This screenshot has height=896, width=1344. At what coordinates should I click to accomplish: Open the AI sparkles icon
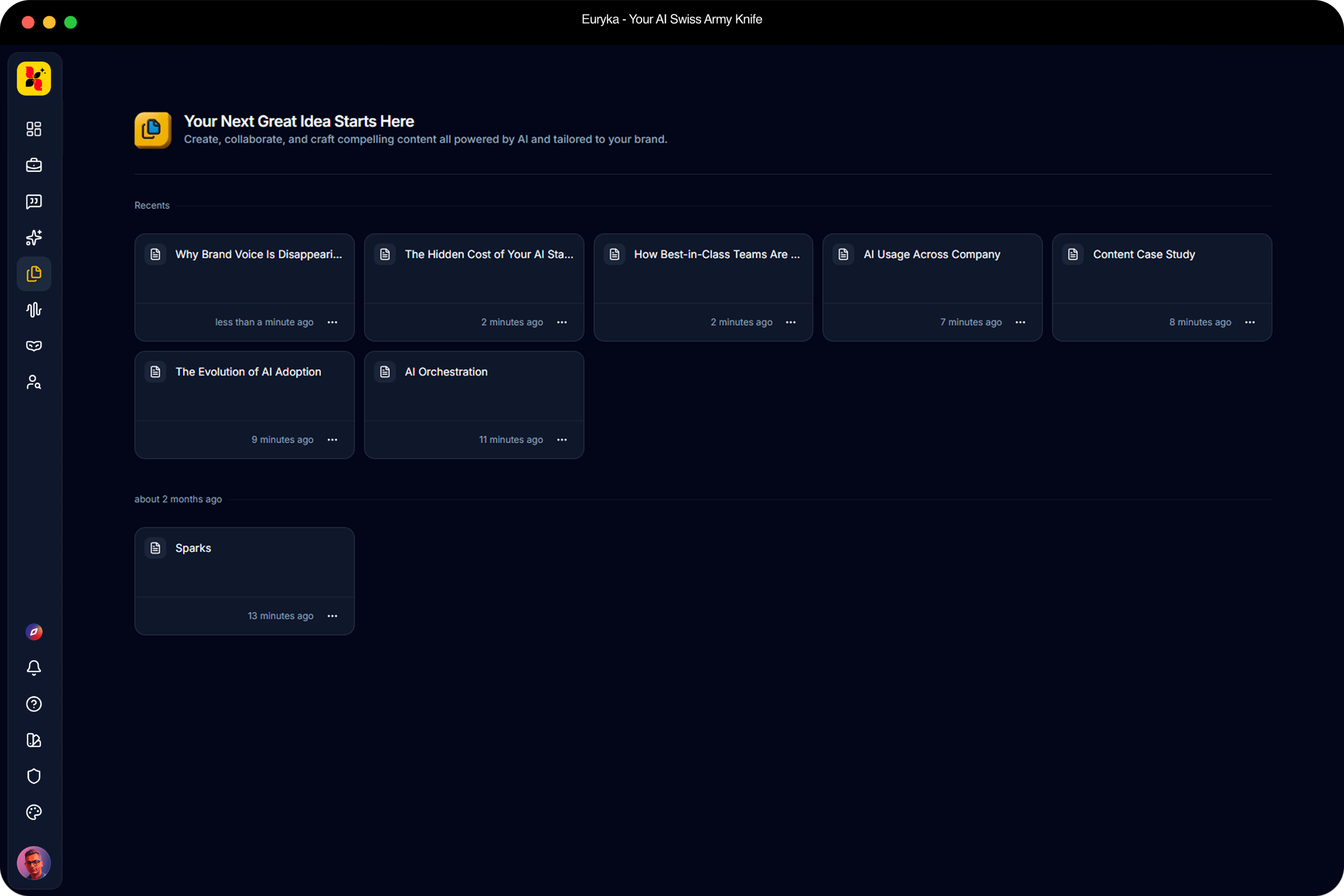[34, 237]
